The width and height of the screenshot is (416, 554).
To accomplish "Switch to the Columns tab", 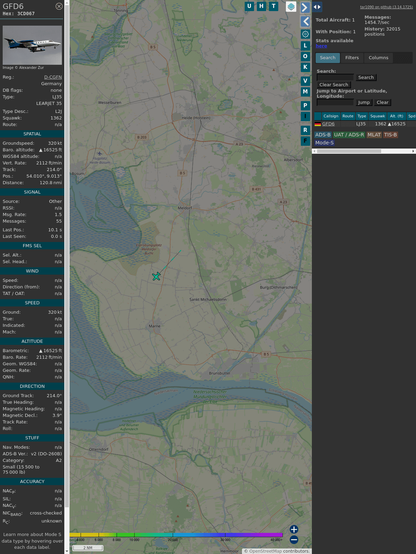I will (x=378, y=58).
